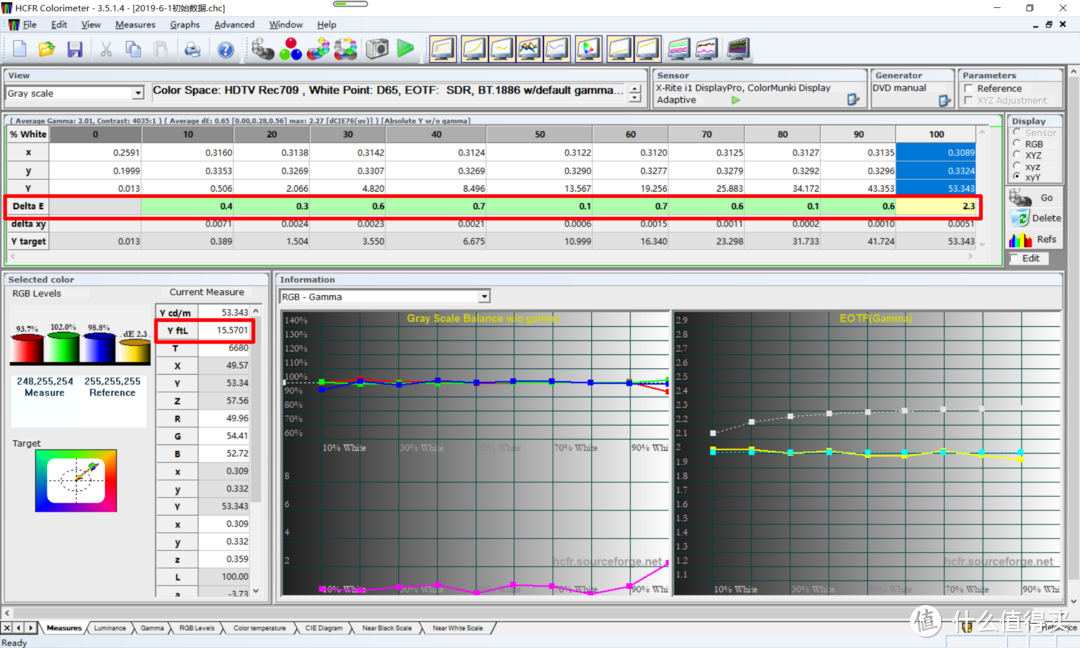
Task: Open Help via the question mark icon
Action: click(x=226, y=49)
